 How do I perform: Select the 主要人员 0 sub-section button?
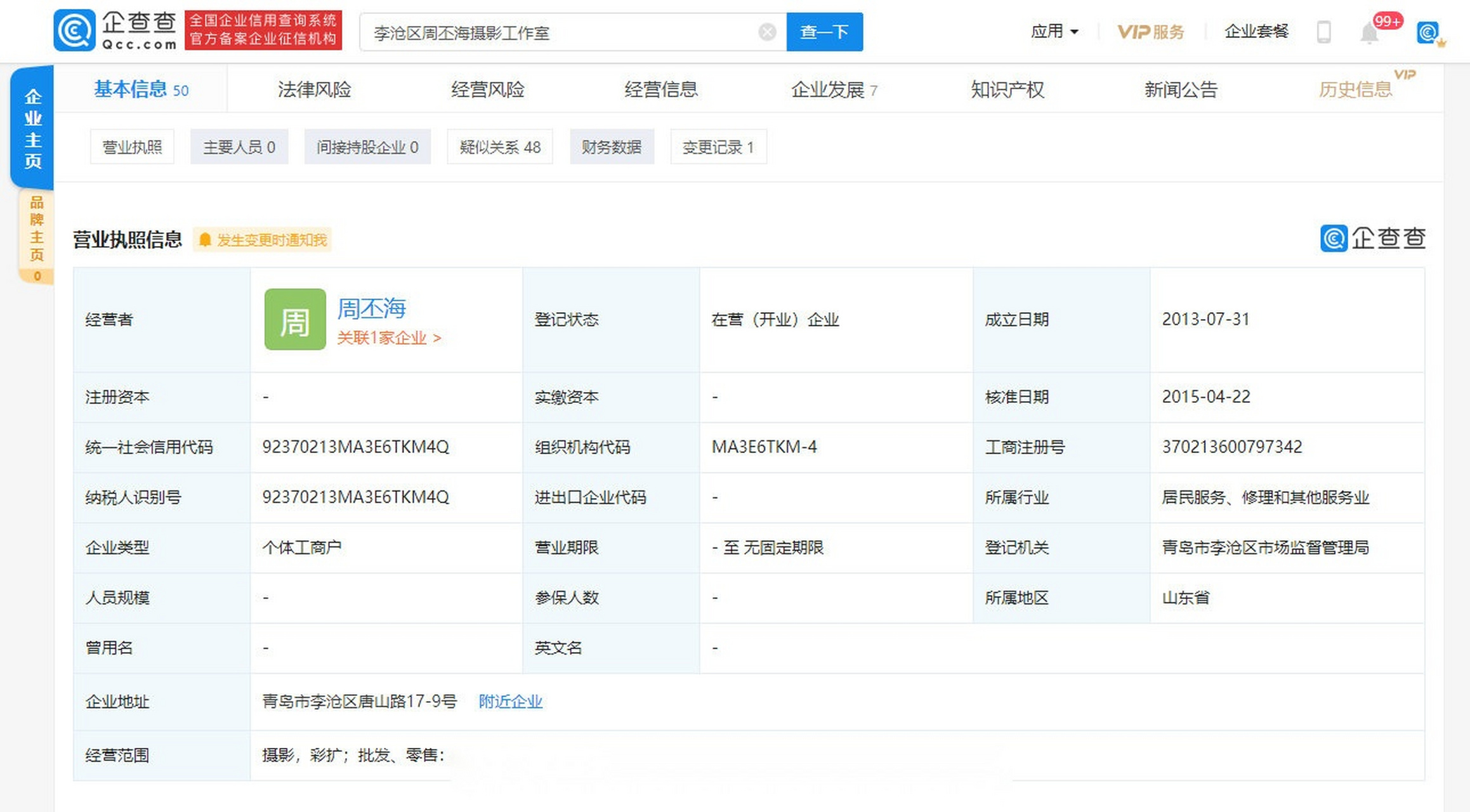click(239, 147)
